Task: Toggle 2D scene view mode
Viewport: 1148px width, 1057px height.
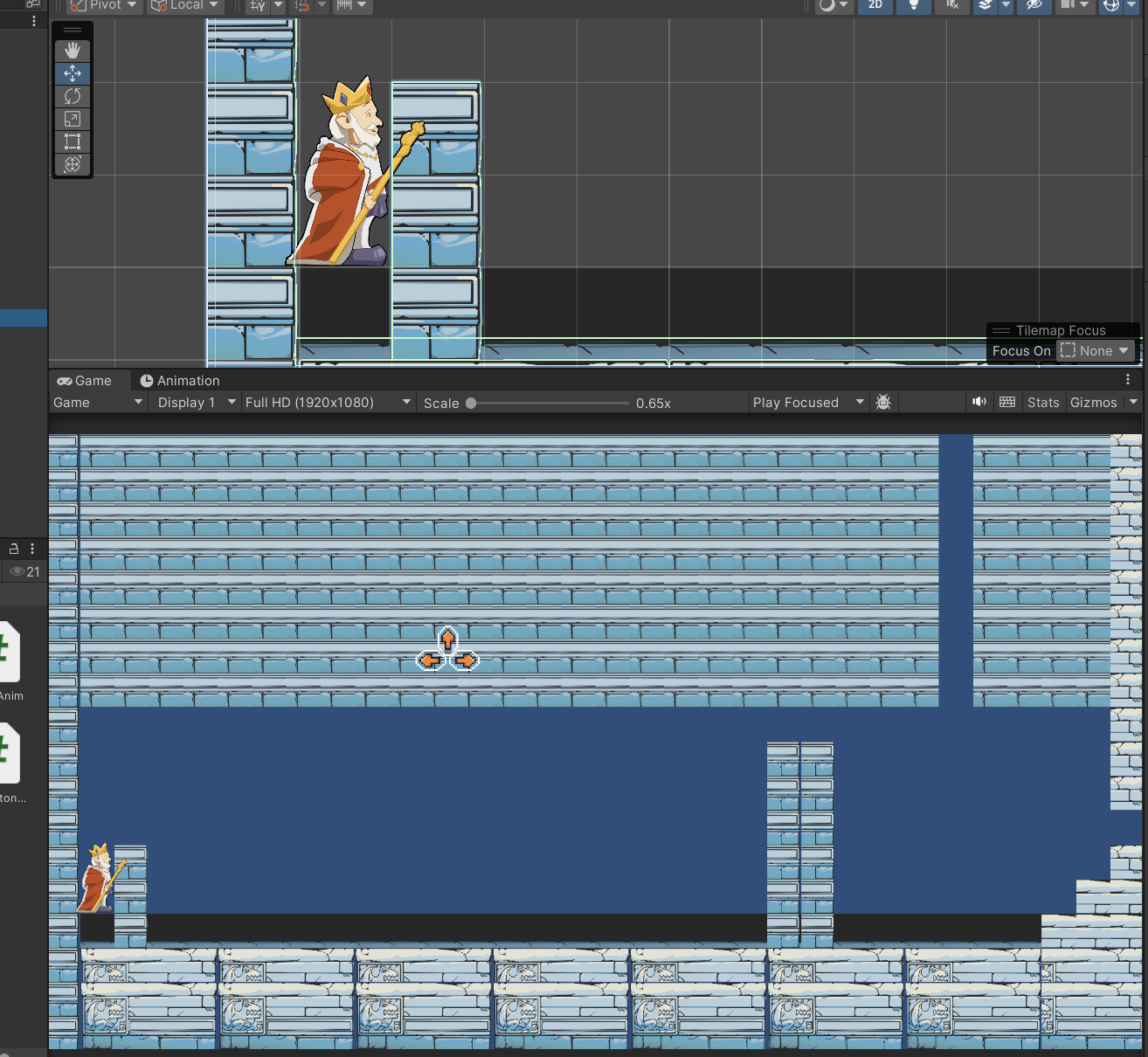Action: (875, 5)
